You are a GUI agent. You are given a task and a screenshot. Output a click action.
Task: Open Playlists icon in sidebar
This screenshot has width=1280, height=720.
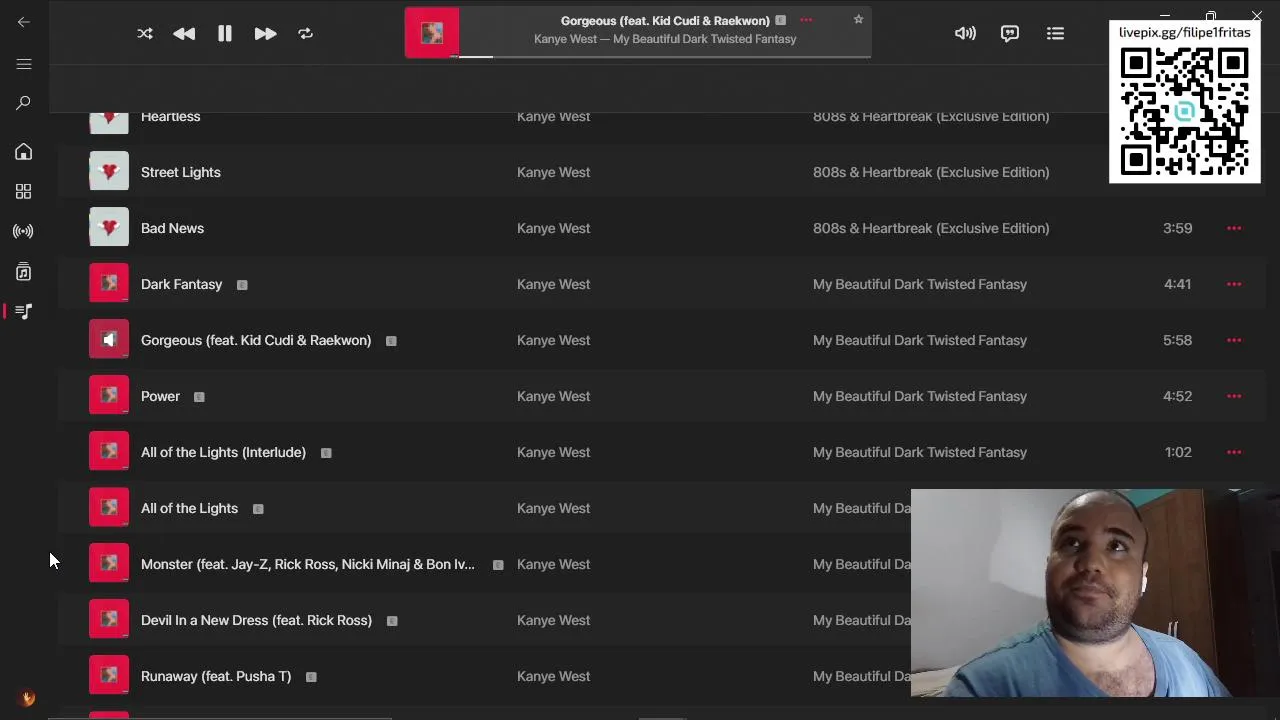tap(24, 311)
